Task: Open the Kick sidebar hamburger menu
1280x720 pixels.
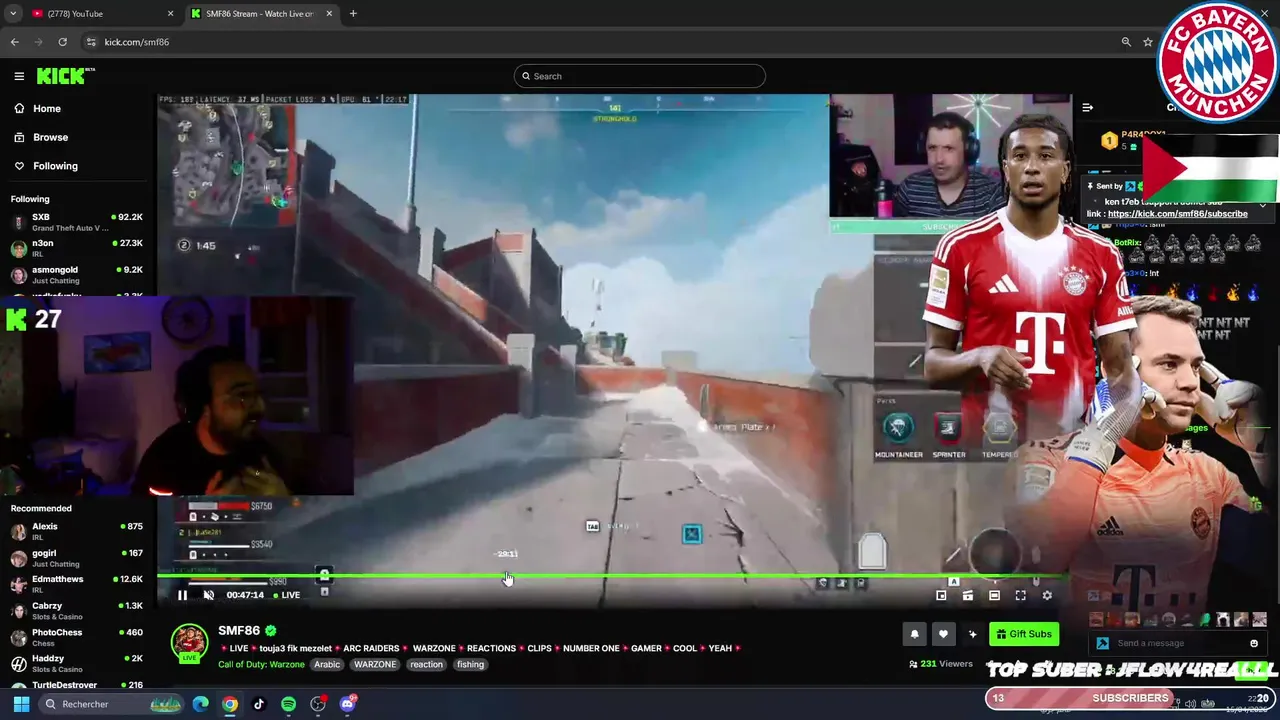Action: (19, 76)
